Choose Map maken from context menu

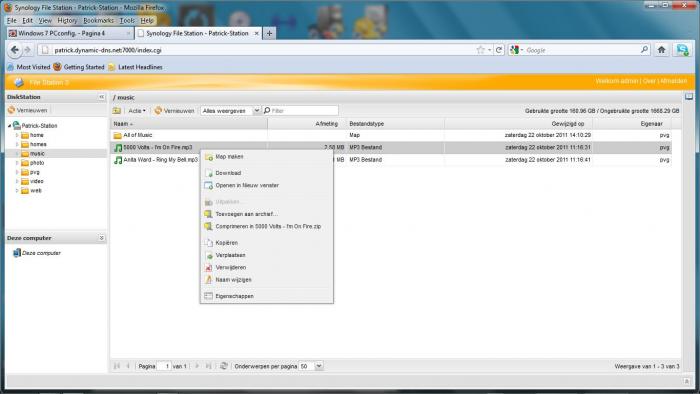[x=267, y=157]
